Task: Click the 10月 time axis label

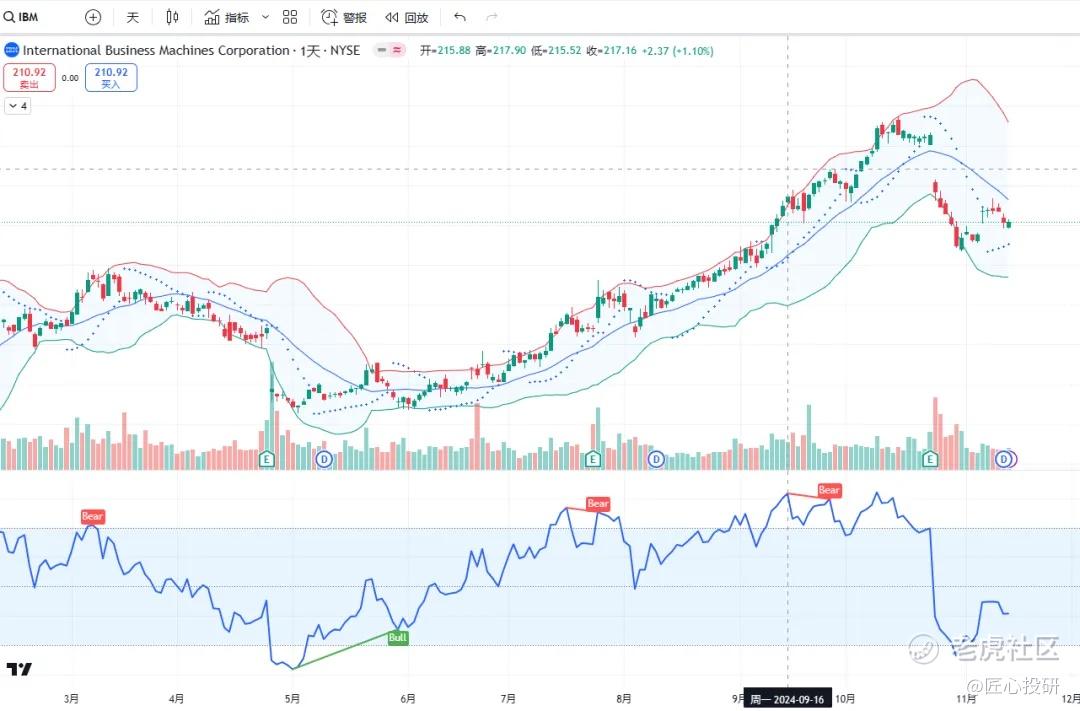Action: click(845, 699)
